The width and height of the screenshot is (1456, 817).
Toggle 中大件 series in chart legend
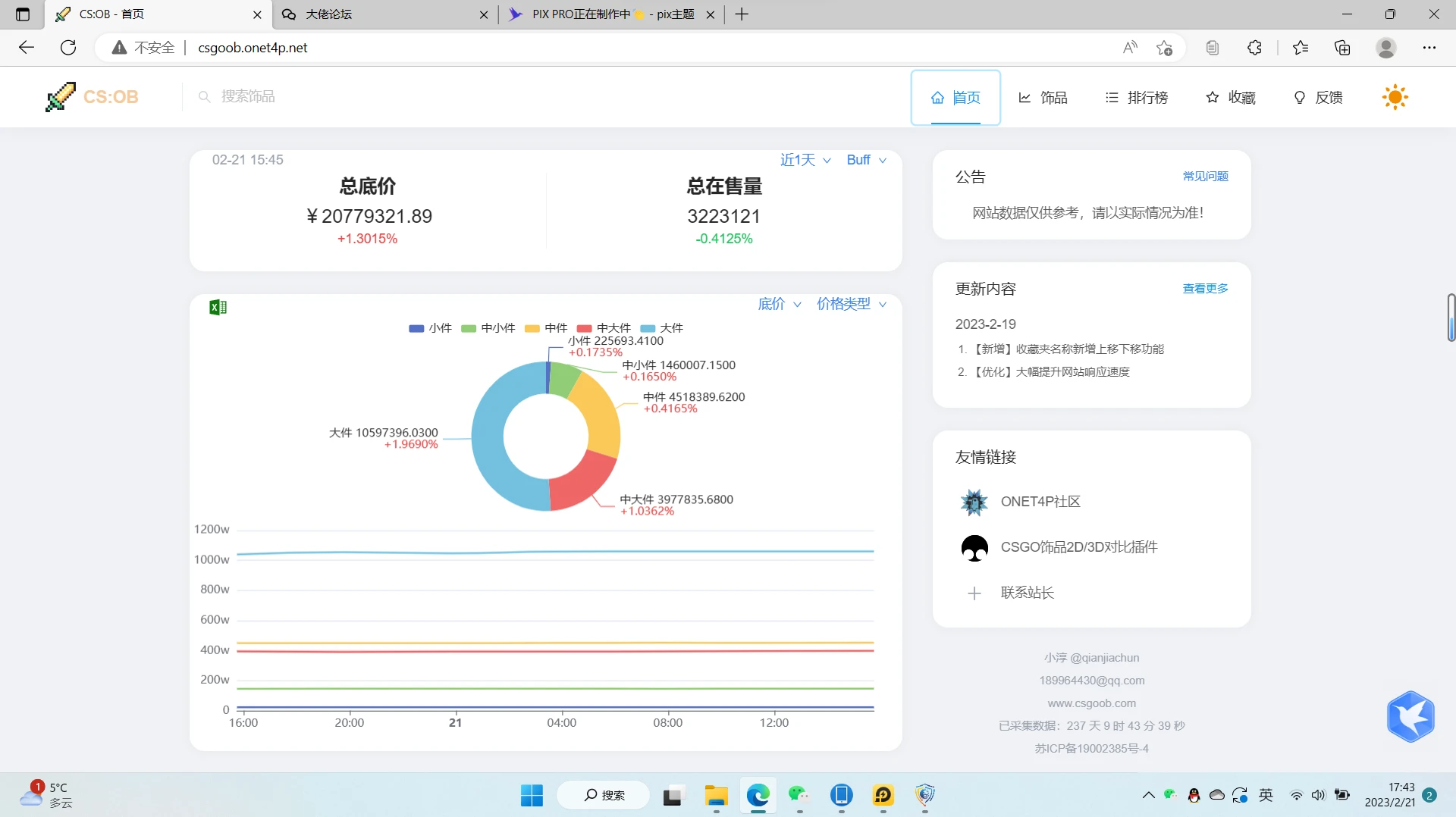click(x=604, y=328)
